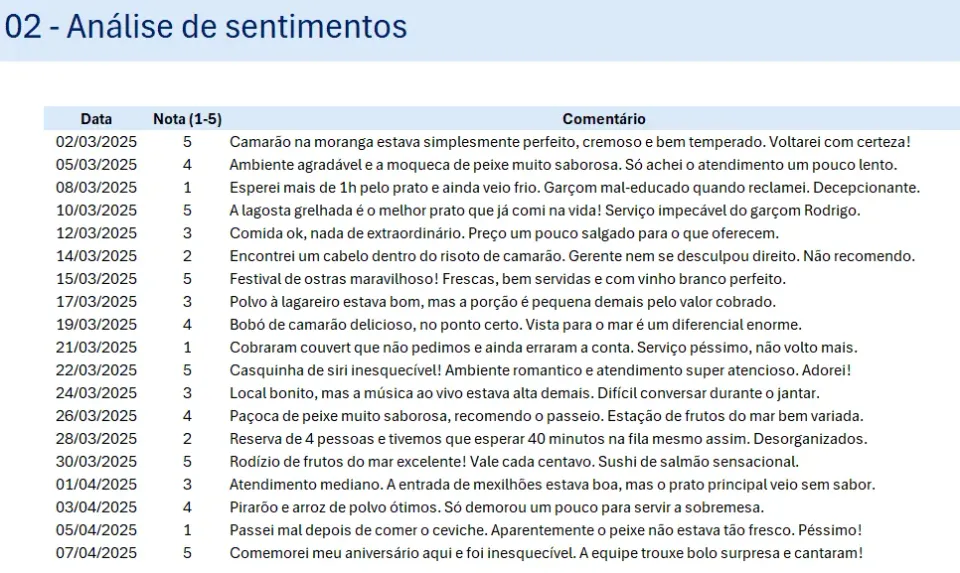
Task: Select the Nota (1-5) column header
Action: point(187,119)
